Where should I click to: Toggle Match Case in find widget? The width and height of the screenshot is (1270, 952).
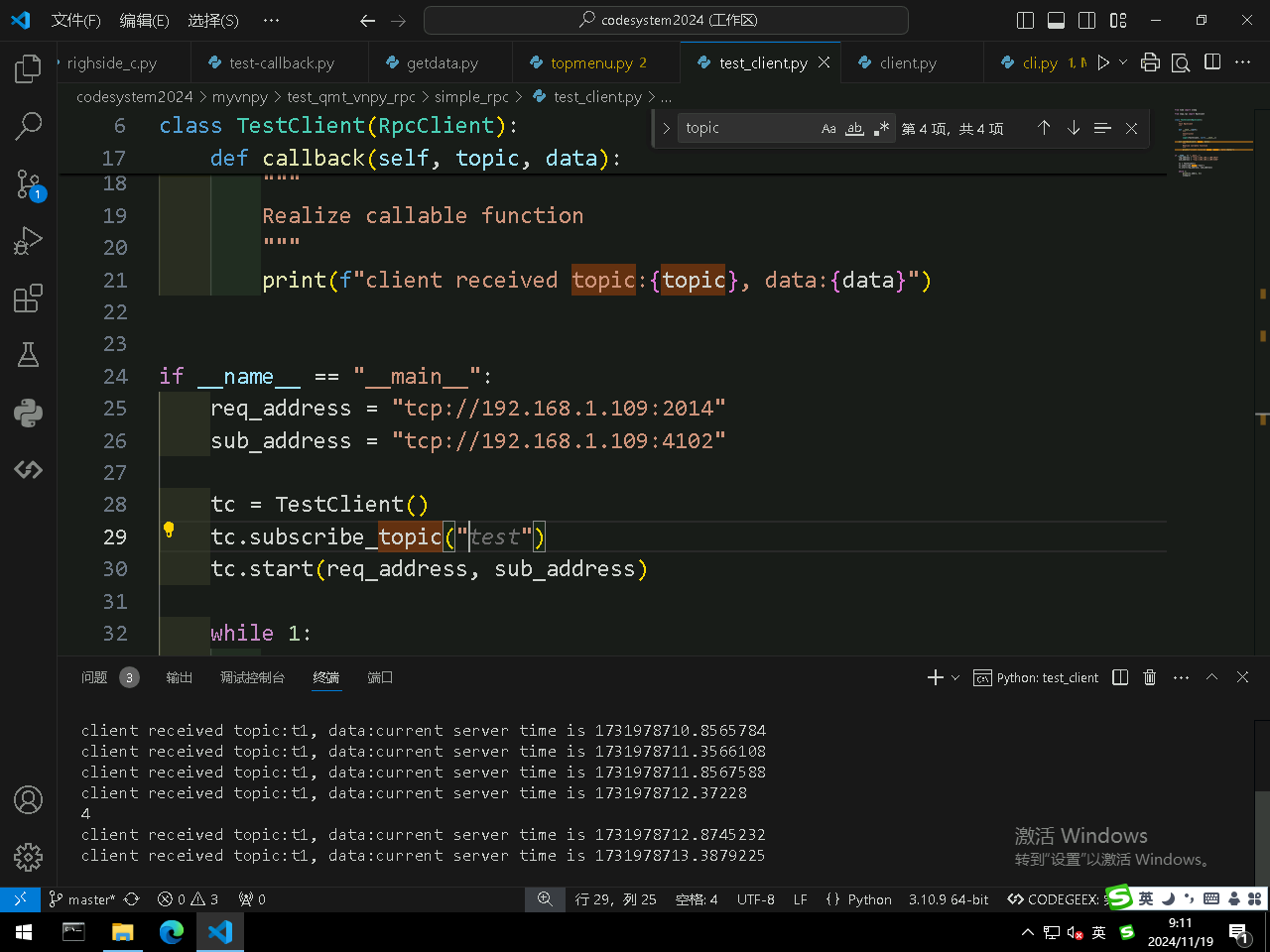[x=828, y=128]
